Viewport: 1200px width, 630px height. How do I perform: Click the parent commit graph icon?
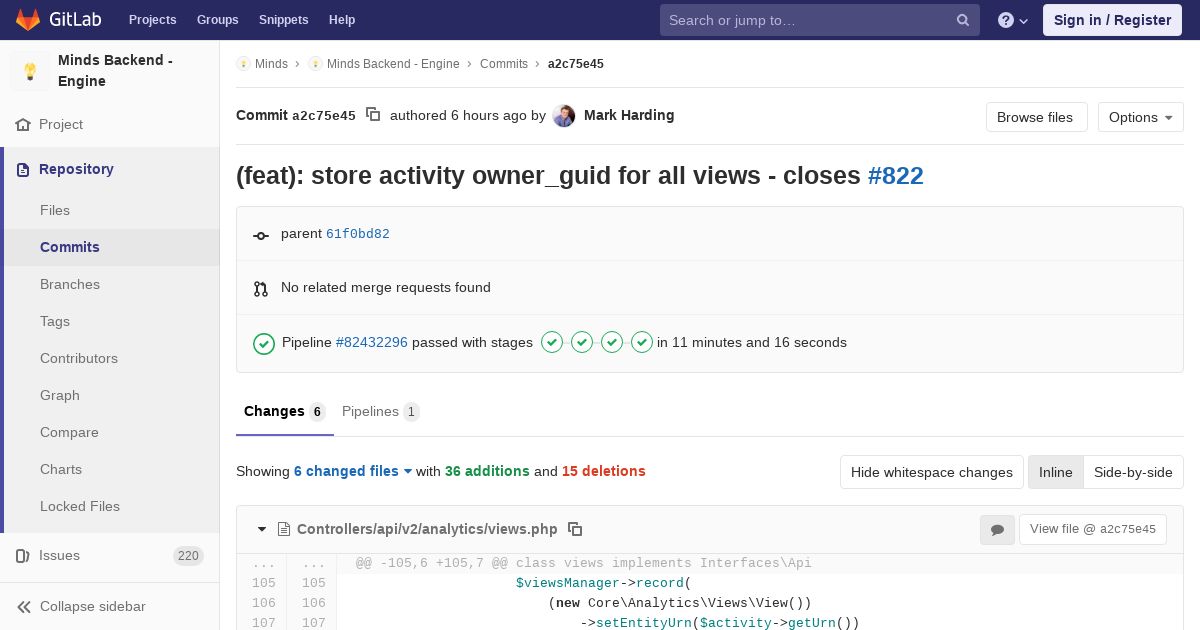coord(261,235)
